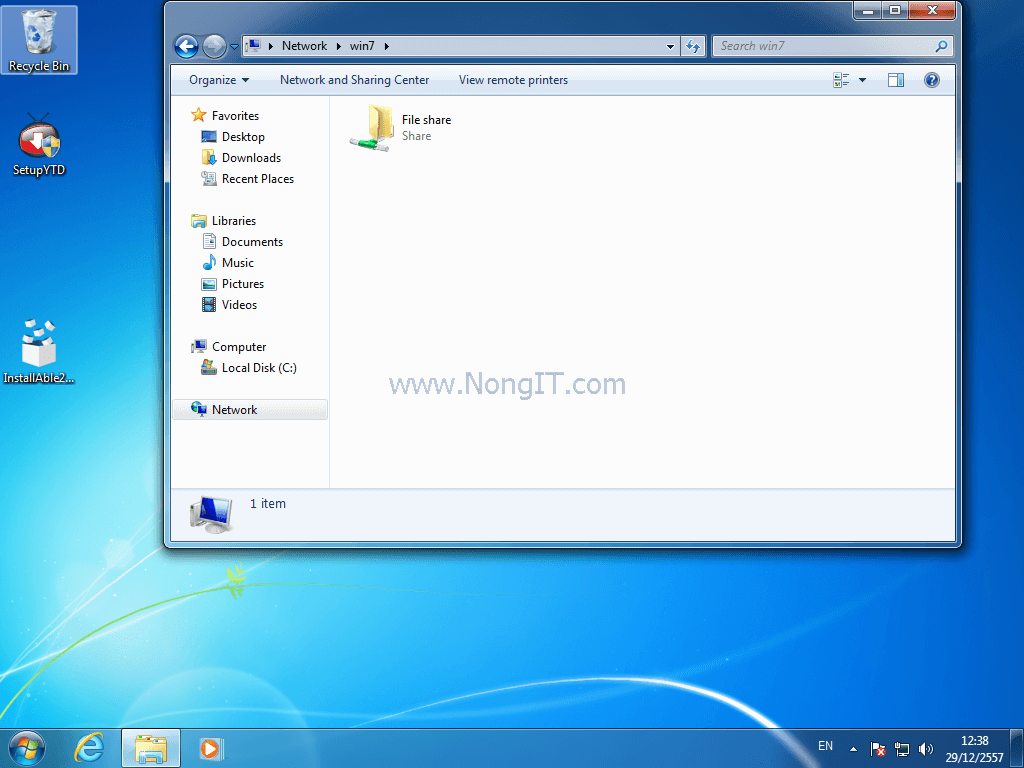The image size is (1024, 768).
Task: Change your view icon button
Action: coord(841,80)
